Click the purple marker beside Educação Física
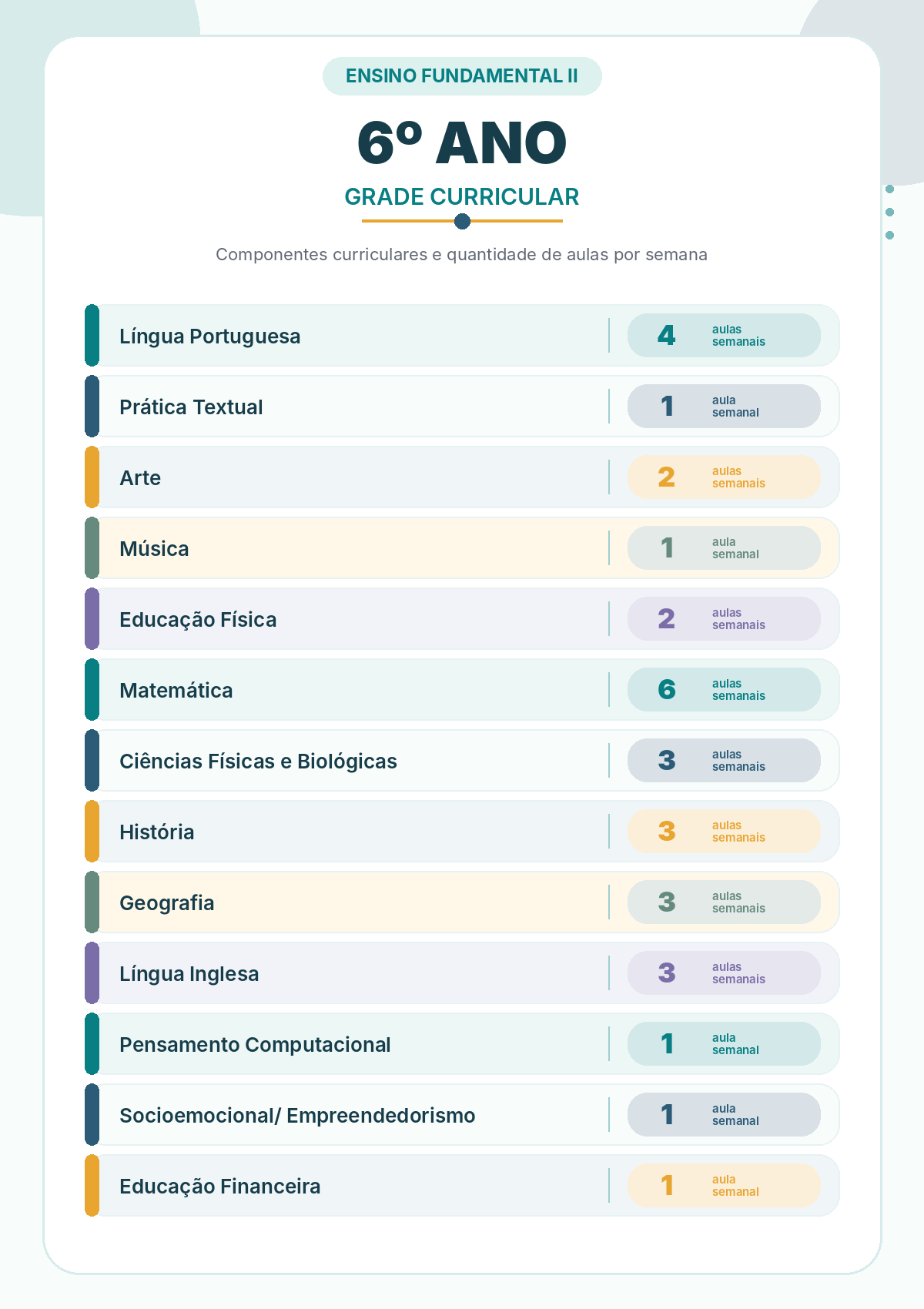924x1309 pixels. coord(92,619)
